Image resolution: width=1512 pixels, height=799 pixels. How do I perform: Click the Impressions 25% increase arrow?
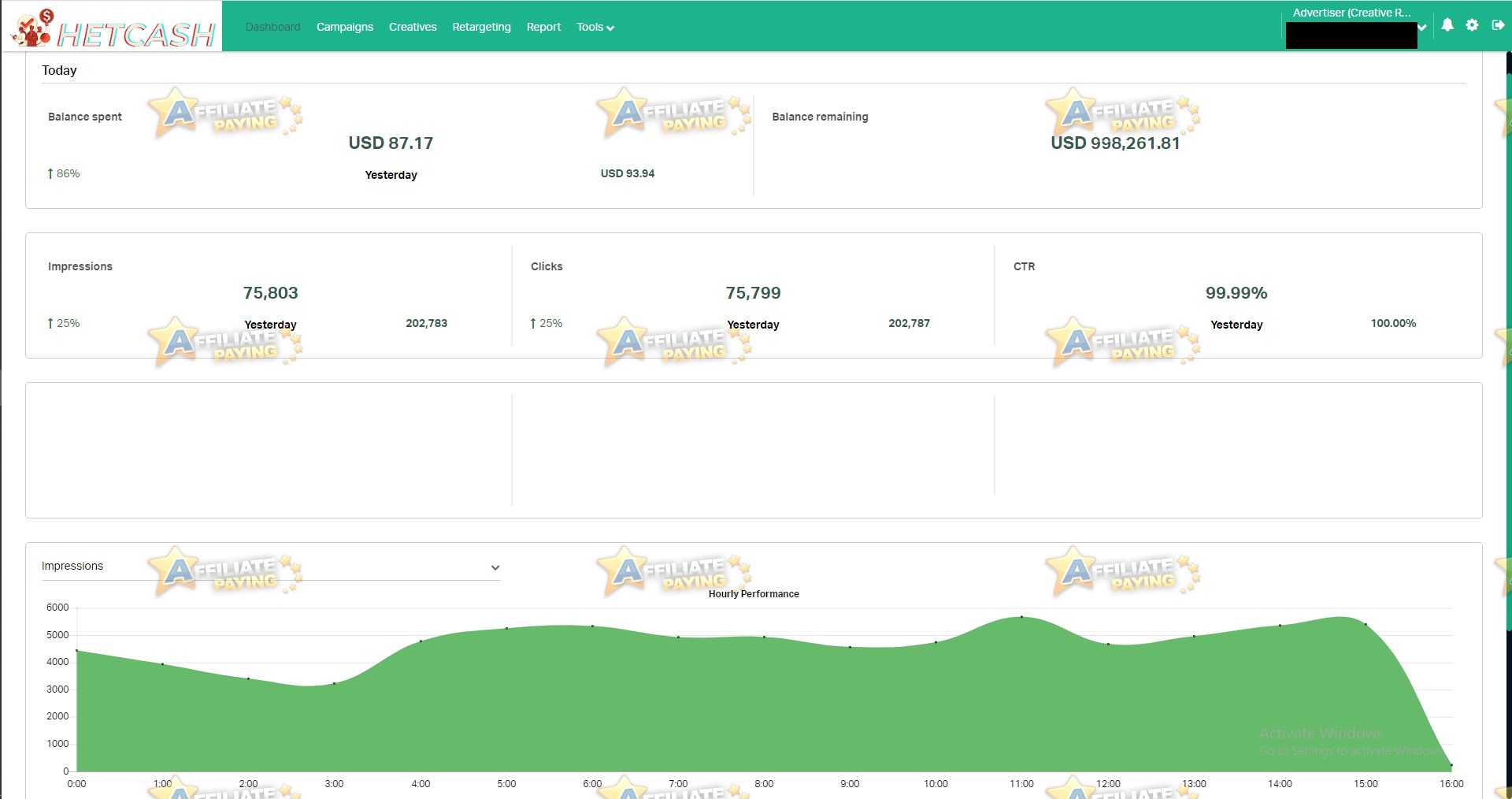click(50, 323)
